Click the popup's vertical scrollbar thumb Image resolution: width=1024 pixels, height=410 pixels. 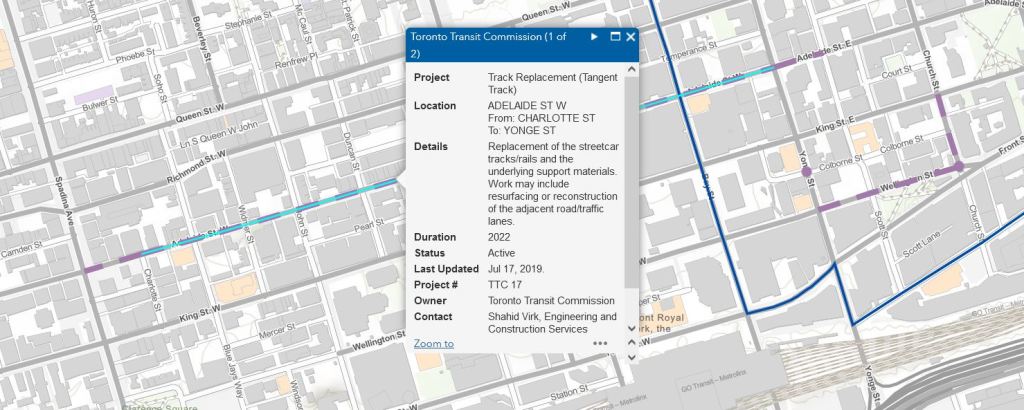coord(630,180)
